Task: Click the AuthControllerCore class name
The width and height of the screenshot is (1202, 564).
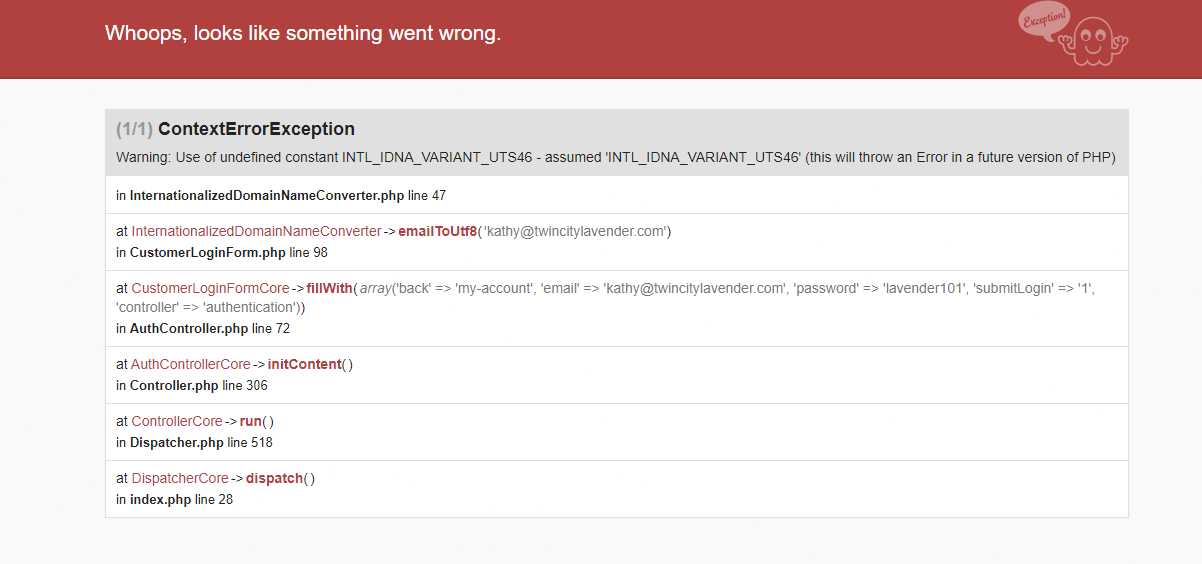Action: click(x=191, y=364)
